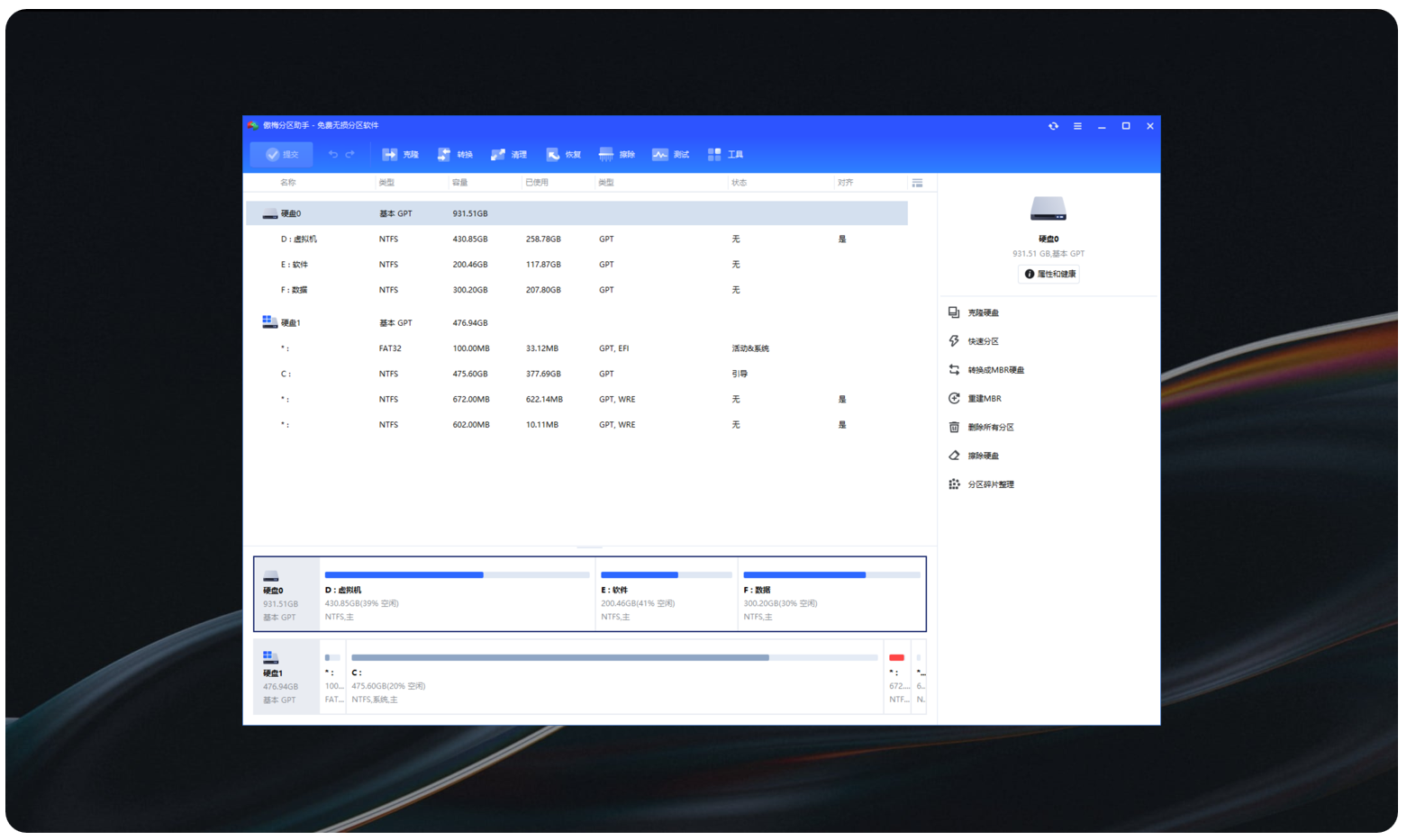Click the refresh icon in title bar
Viewport: 1407px width, 840px height.
[x=1053, y=127]
